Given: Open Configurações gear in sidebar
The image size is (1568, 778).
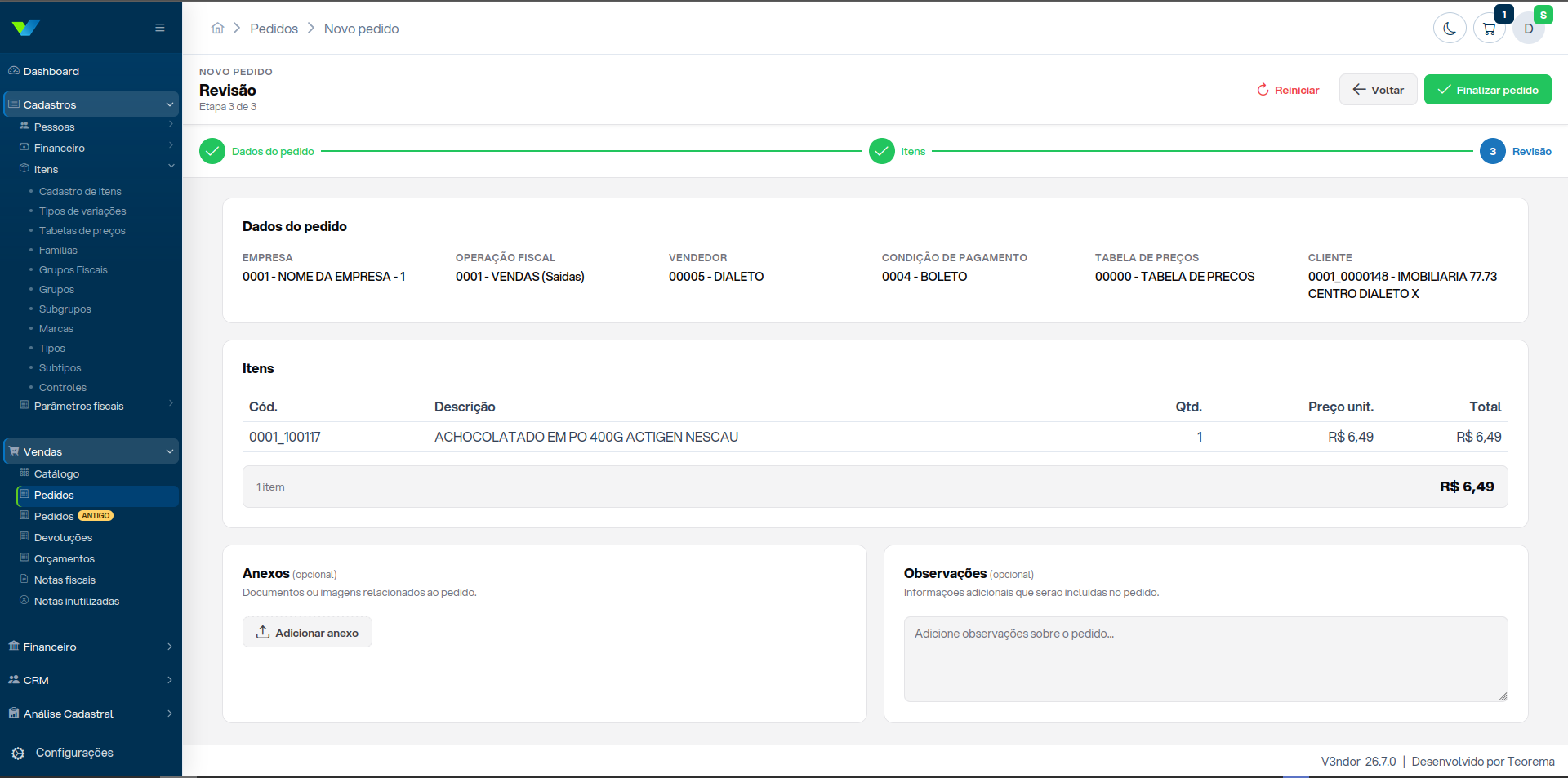Looking at the screenshot, I should (x=62, y=753).
